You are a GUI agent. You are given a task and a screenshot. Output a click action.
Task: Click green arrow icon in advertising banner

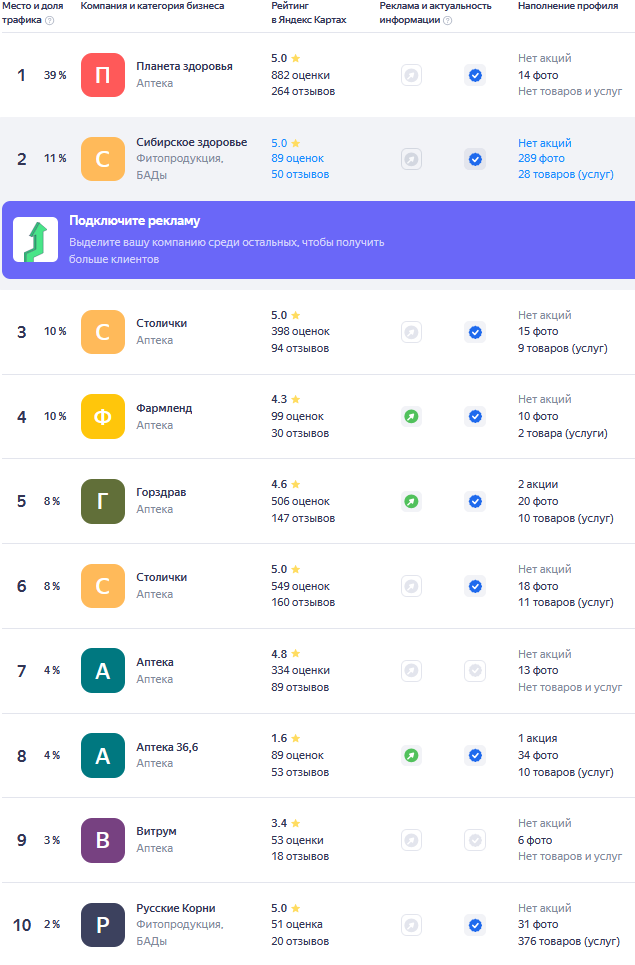35,240
